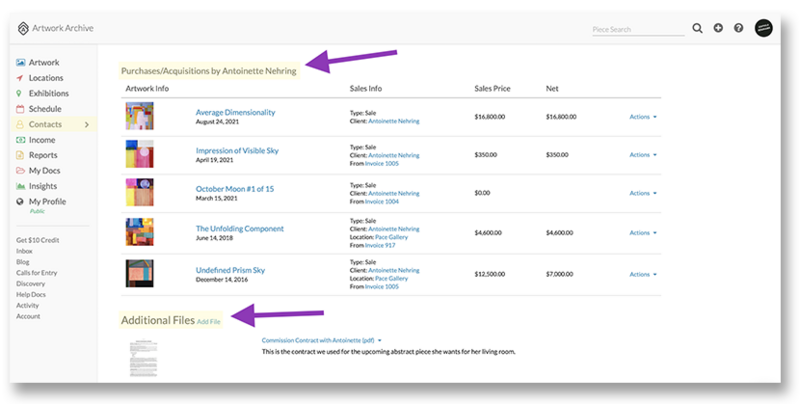Click the $16,800.00 sales price value
The image size is (800, 404).
(x=490, y=117)
